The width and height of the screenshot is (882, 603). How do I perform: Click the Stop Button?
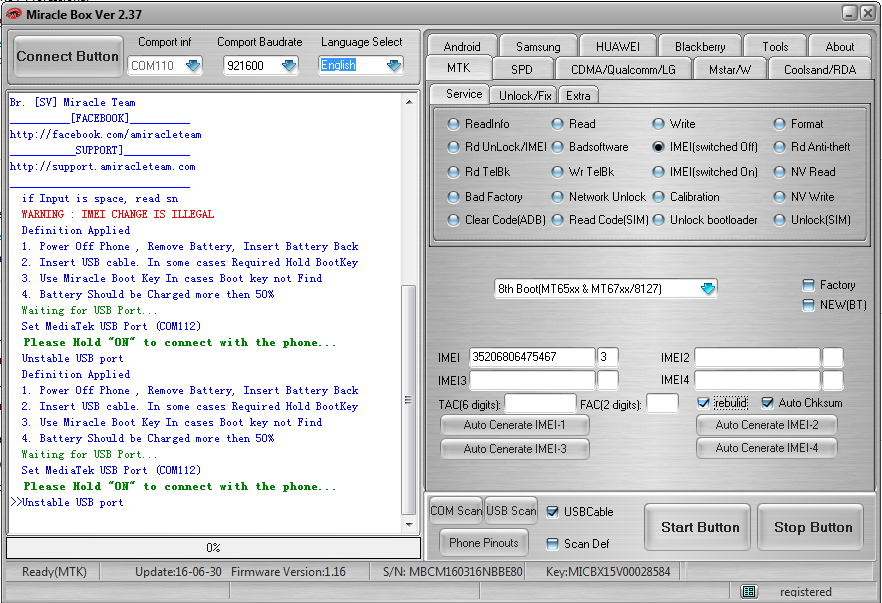pos(811,527)
